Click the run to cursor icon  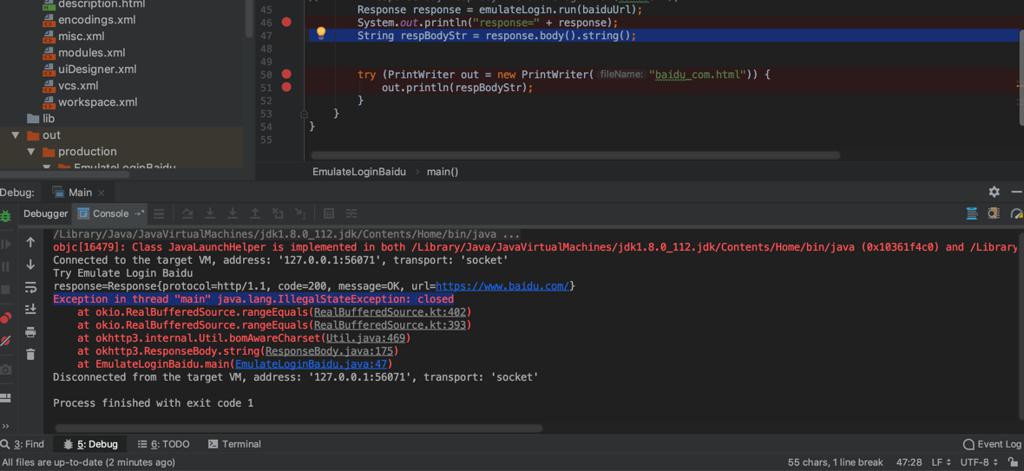[300, 214]
